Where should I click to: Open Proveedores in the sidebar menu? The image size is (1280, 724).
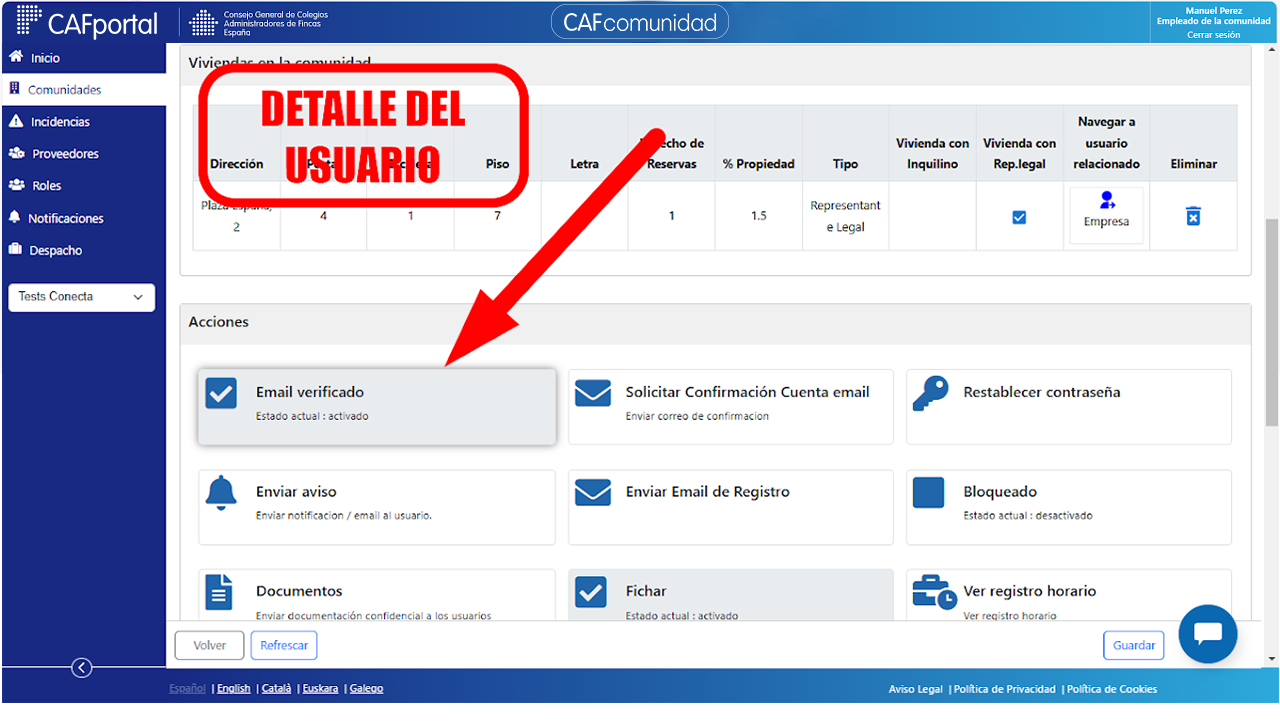(x=65, y=154)
